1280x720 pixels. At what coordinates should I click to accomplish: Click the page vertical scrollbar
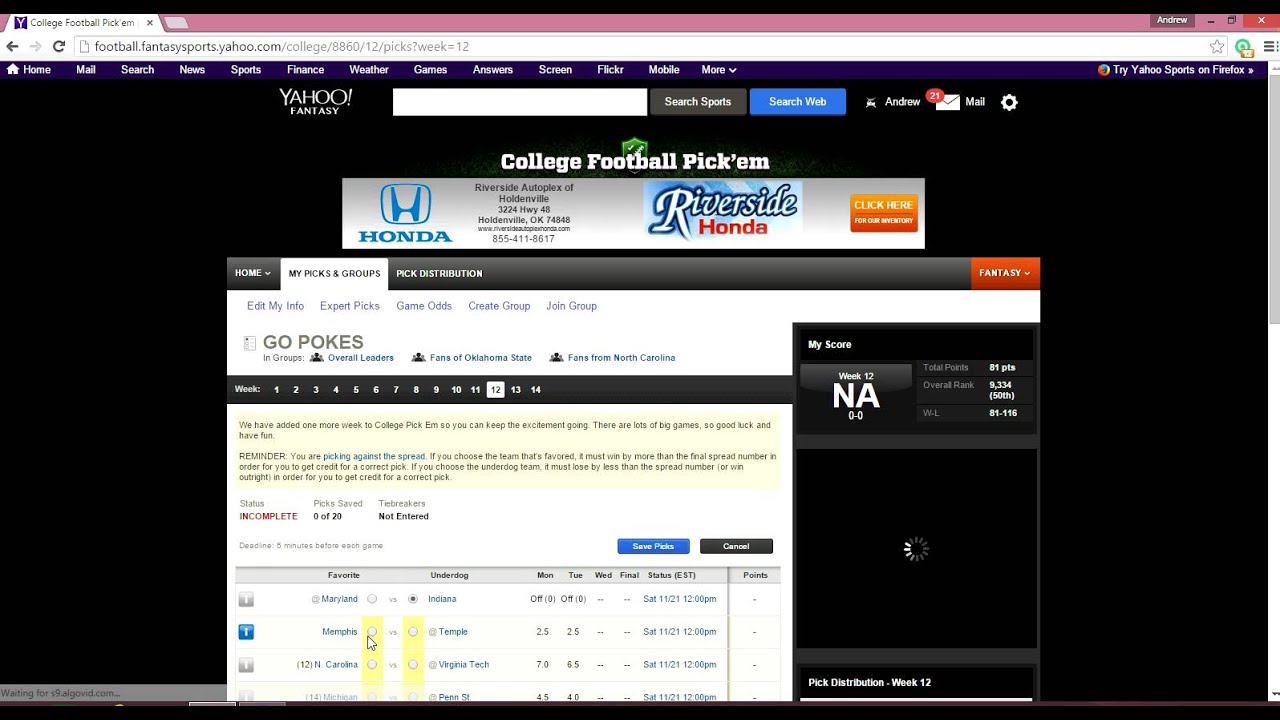(1273, 200)
